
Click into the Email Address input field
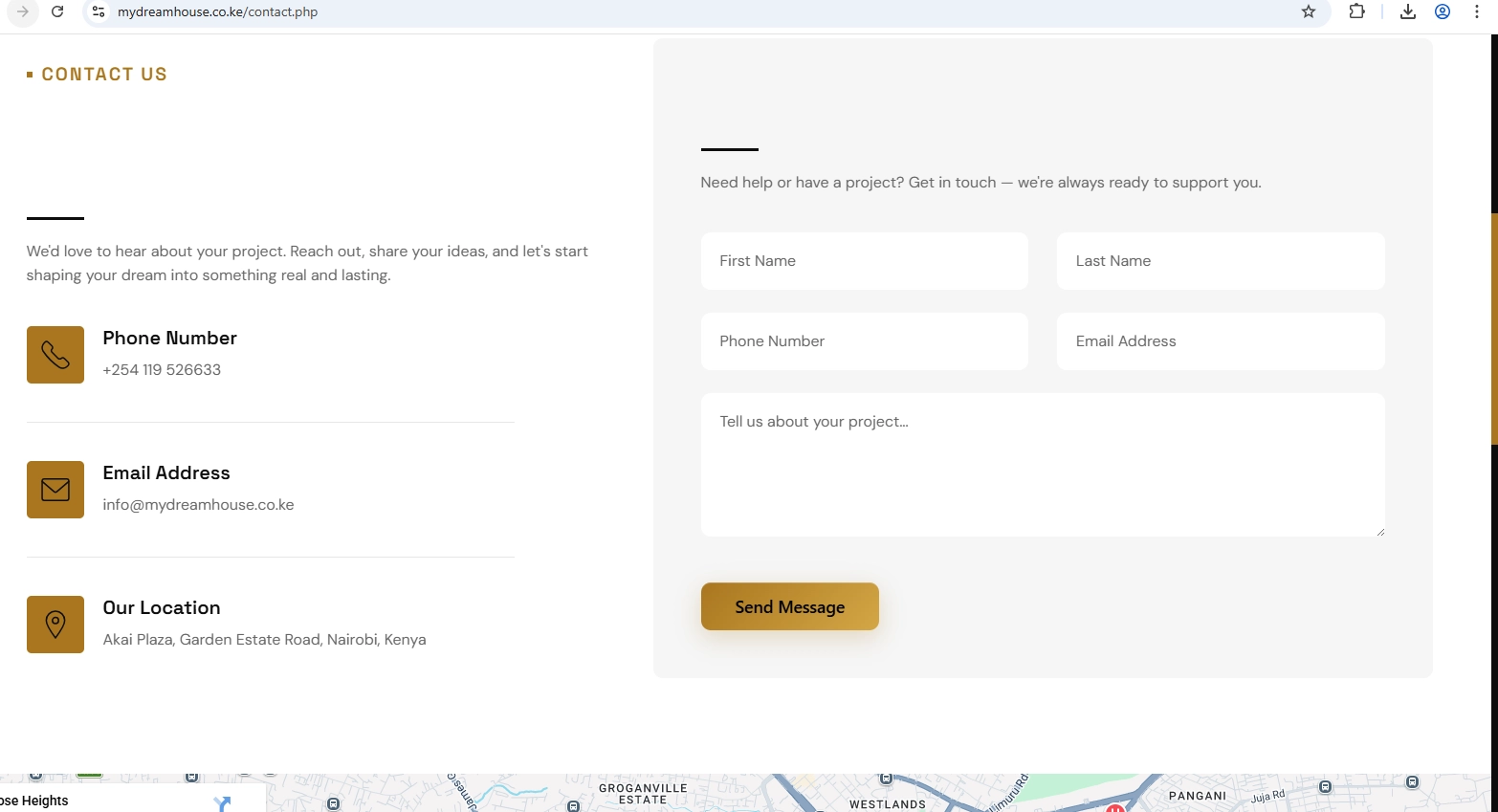[1220, 341]
